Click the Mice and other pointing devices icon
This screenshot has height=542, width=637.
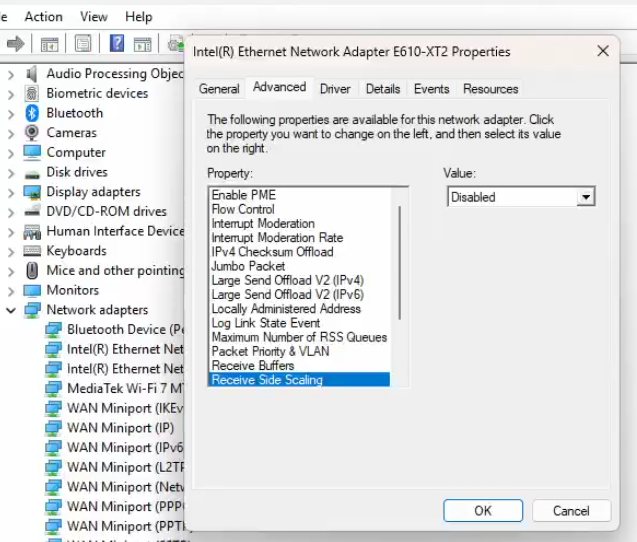point(32,271)
